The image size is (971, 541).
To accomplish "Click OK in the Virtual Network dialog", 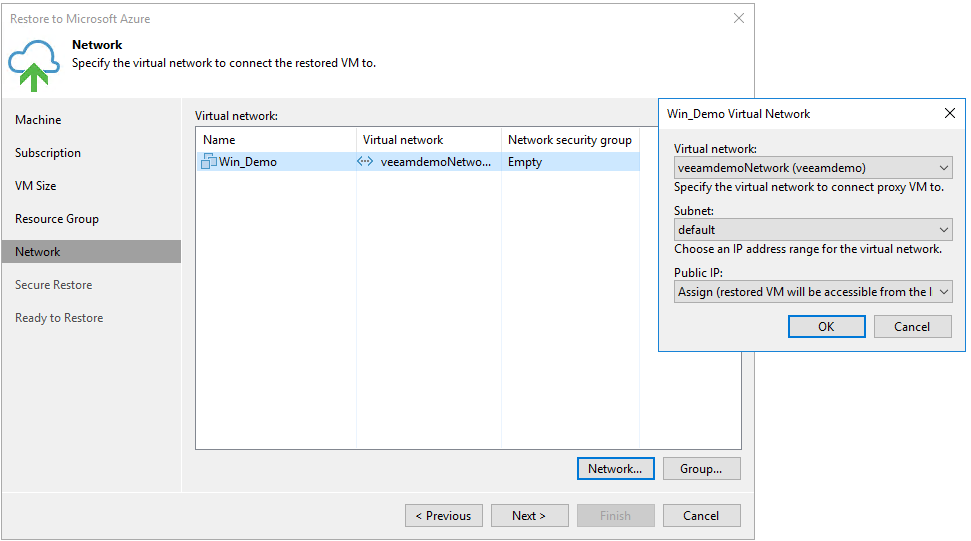I will tap(826, 327).
